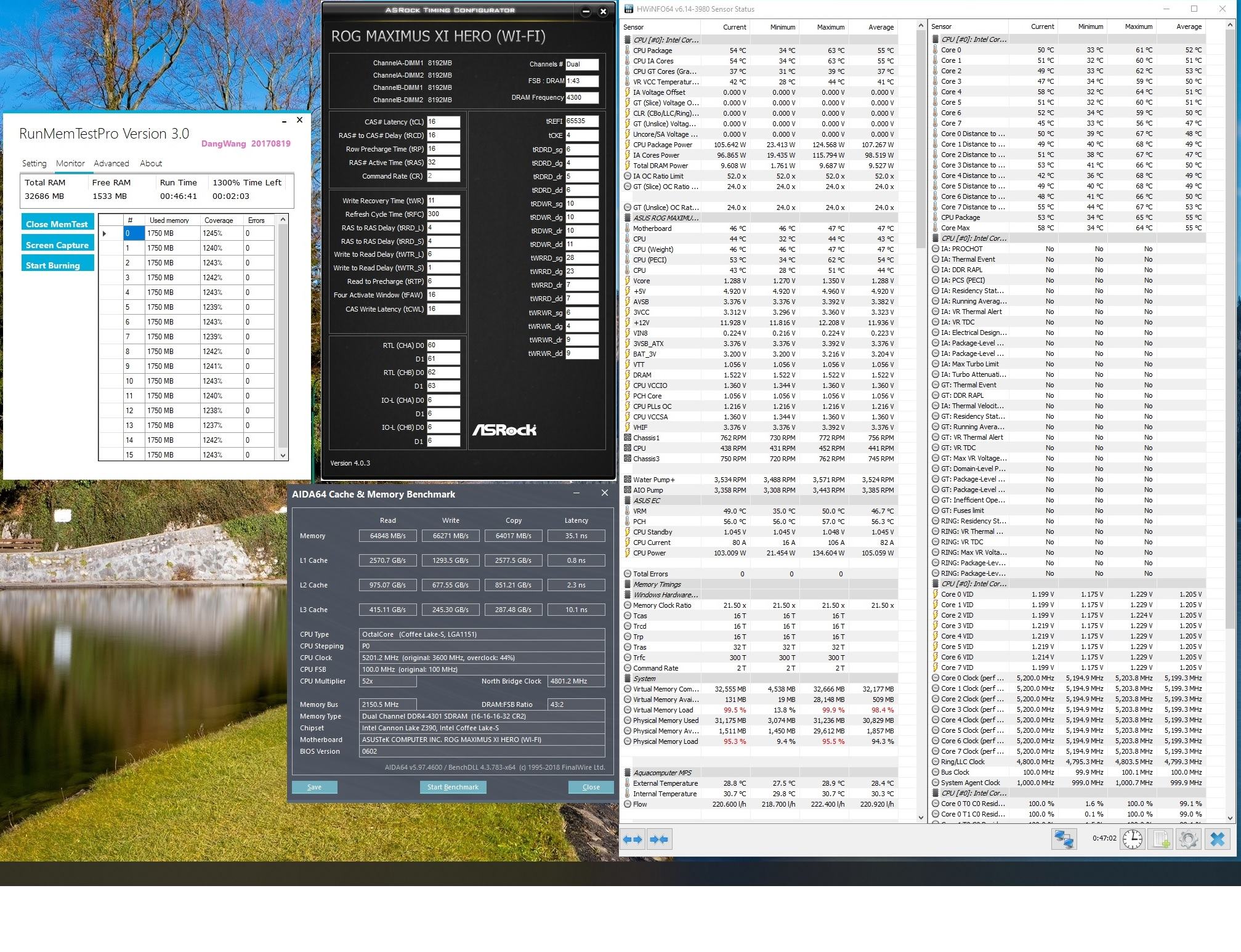
Task: Click the clock reset-timer icon in HWiNFO
Action: (x=1132, y=839)
